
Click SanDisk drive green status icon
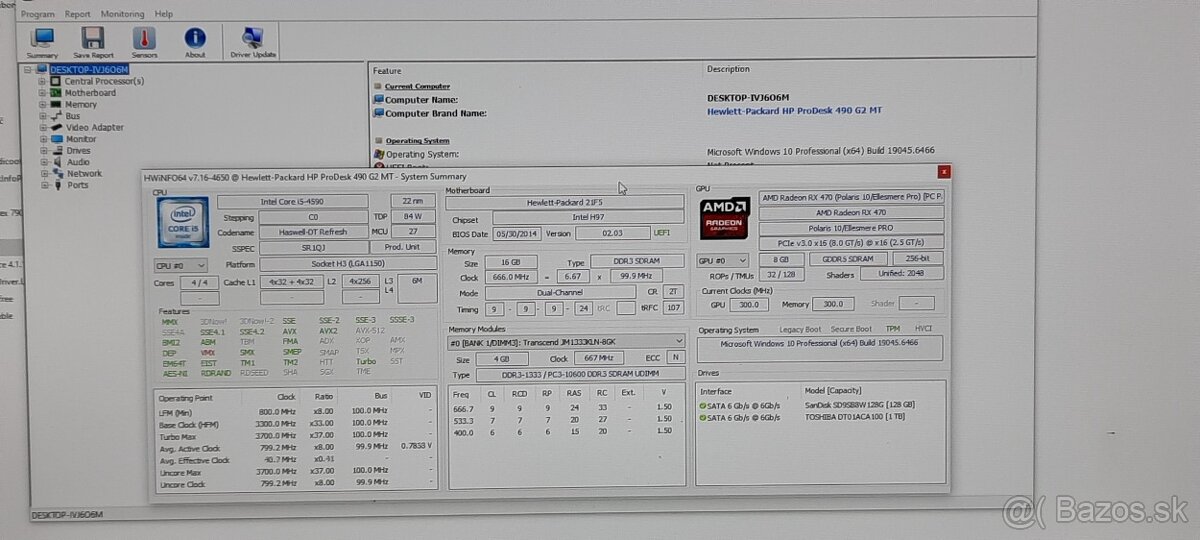click(x=704, y=404)
